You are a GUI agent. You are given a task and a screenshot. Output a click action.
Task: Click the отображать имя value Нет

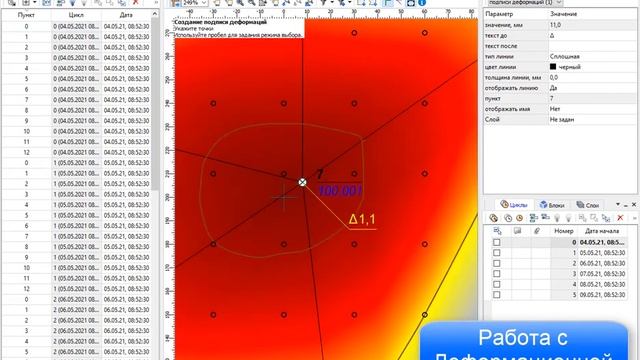pyautogui.click(x=592, y=109)
